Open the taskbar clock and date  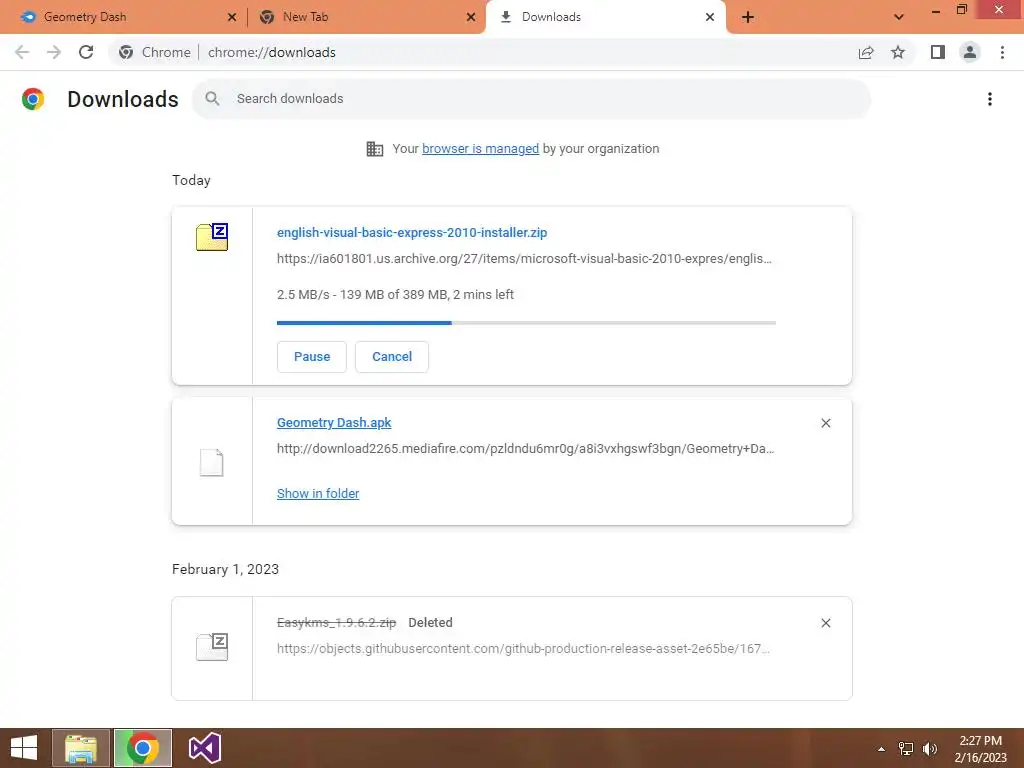pyautogui.click(x=980, y=749)
